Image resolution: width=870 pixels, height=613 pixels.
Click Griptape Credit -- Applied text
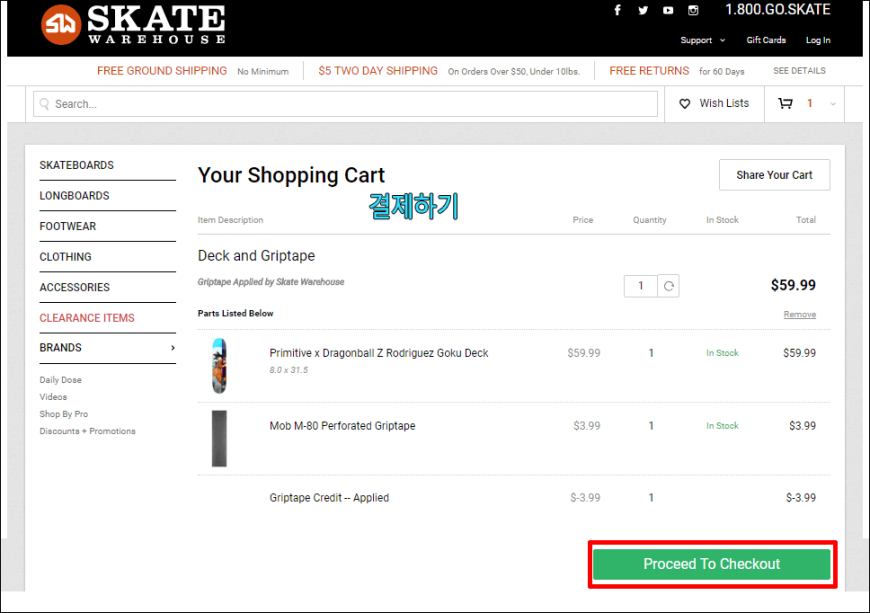tap(329, 498)
